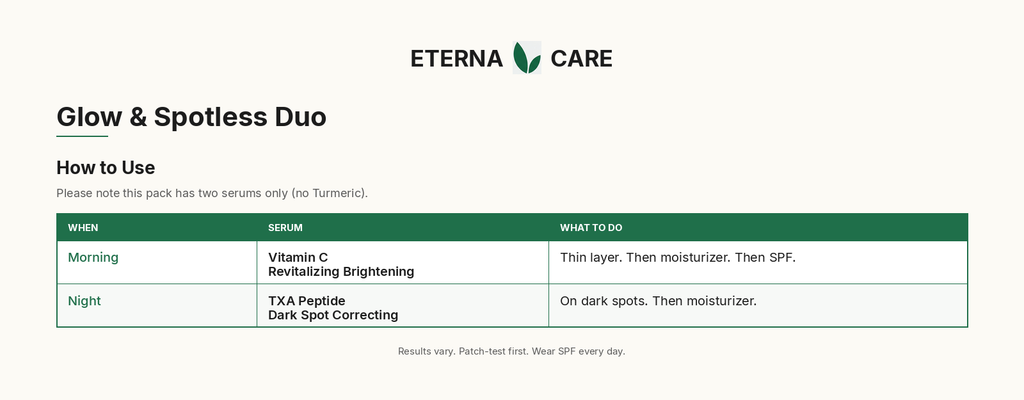Click the note about two serums only
The width and height of the screenshot is (1024, 400).
[x=212, y=193]
